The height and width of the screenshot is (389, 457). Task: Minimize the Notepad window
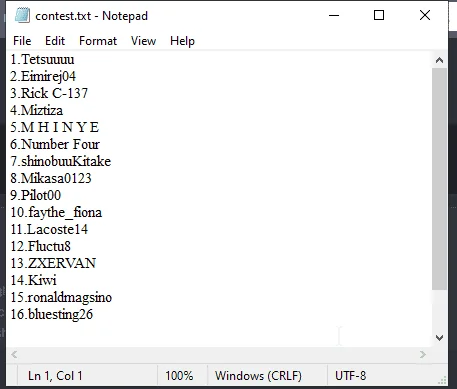tap(334, 15)
